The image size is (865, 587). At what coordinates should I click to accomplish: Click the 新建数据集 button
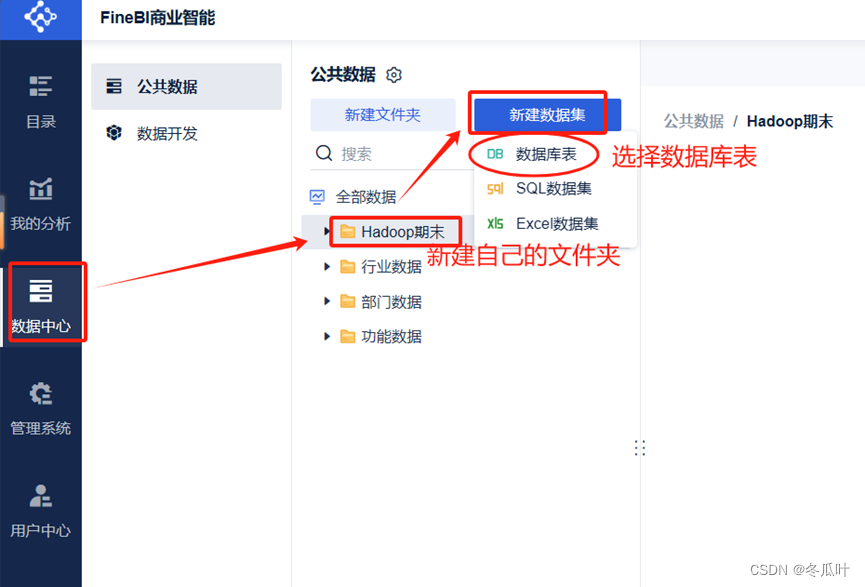[547, 115]
